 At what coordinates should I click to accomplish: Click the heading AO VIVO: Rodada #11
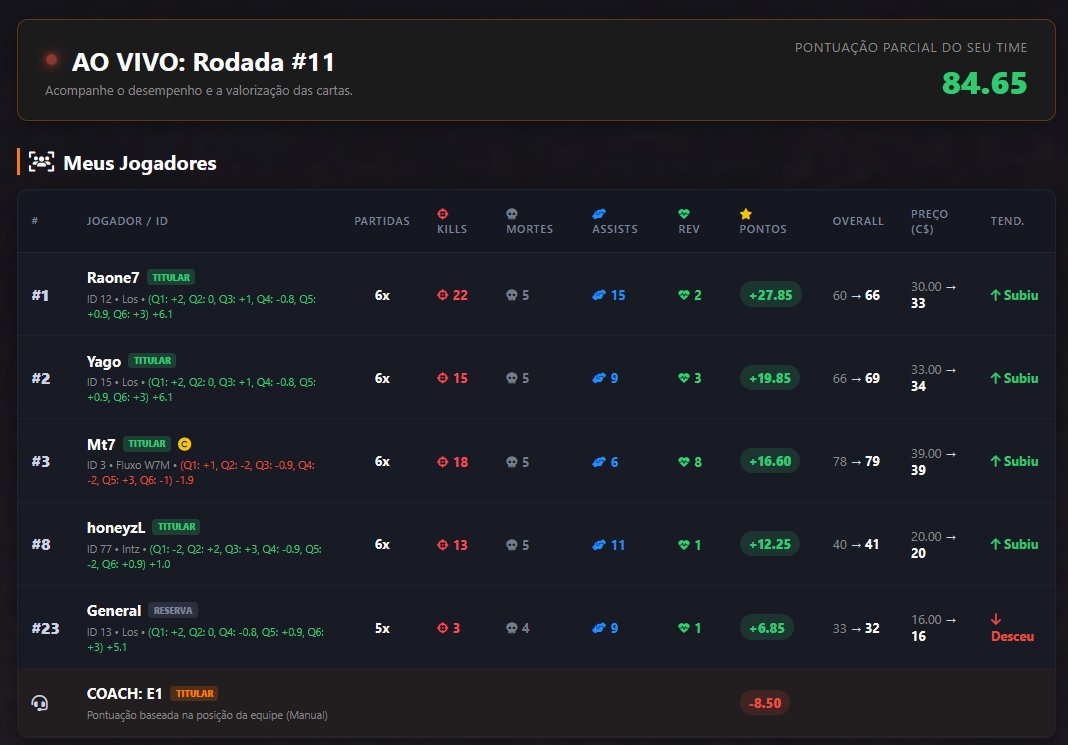click(203, 62)
